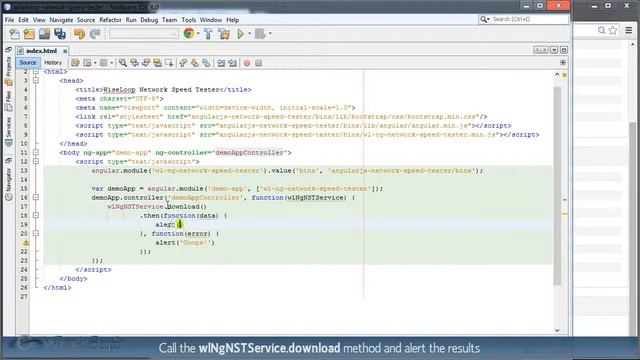Image resolution: width=640 pixels, height=360 pixels.
Task: Click the Undo arrow icon
Action: pos(80,34)
